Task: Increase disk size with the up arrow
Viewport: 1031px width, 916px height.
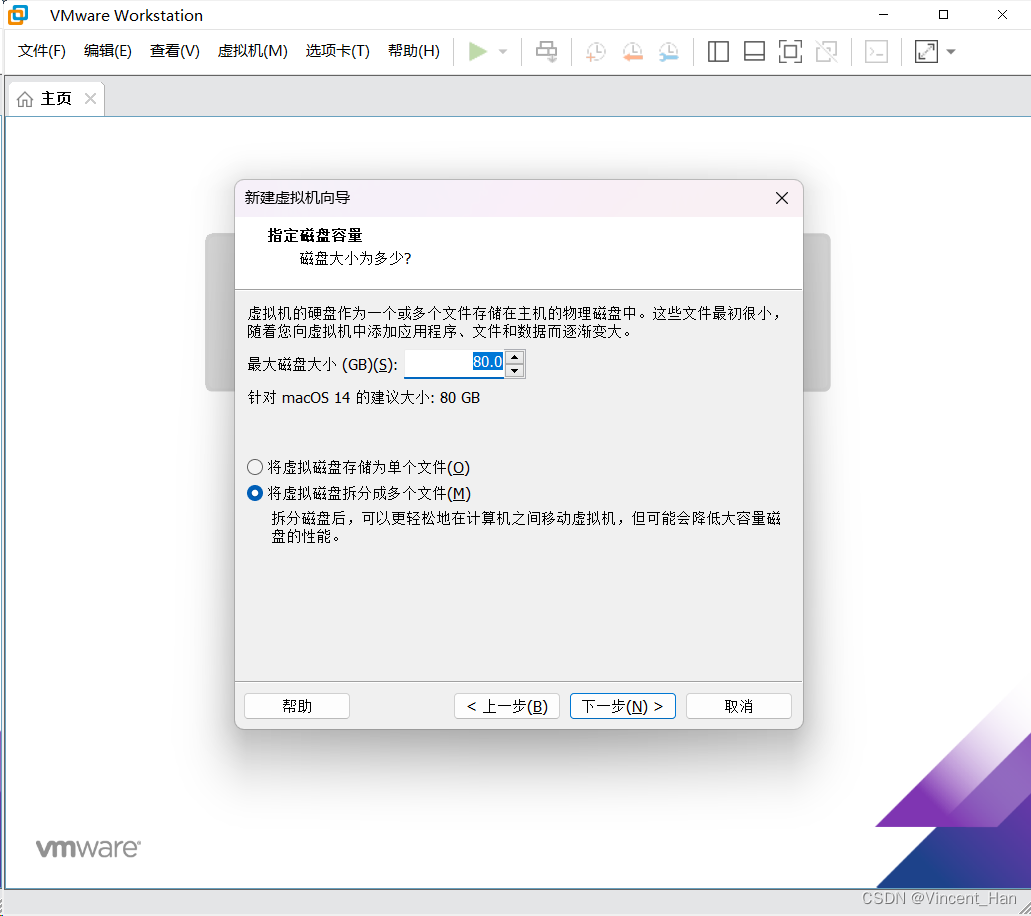Action: [x=515, y=357]
